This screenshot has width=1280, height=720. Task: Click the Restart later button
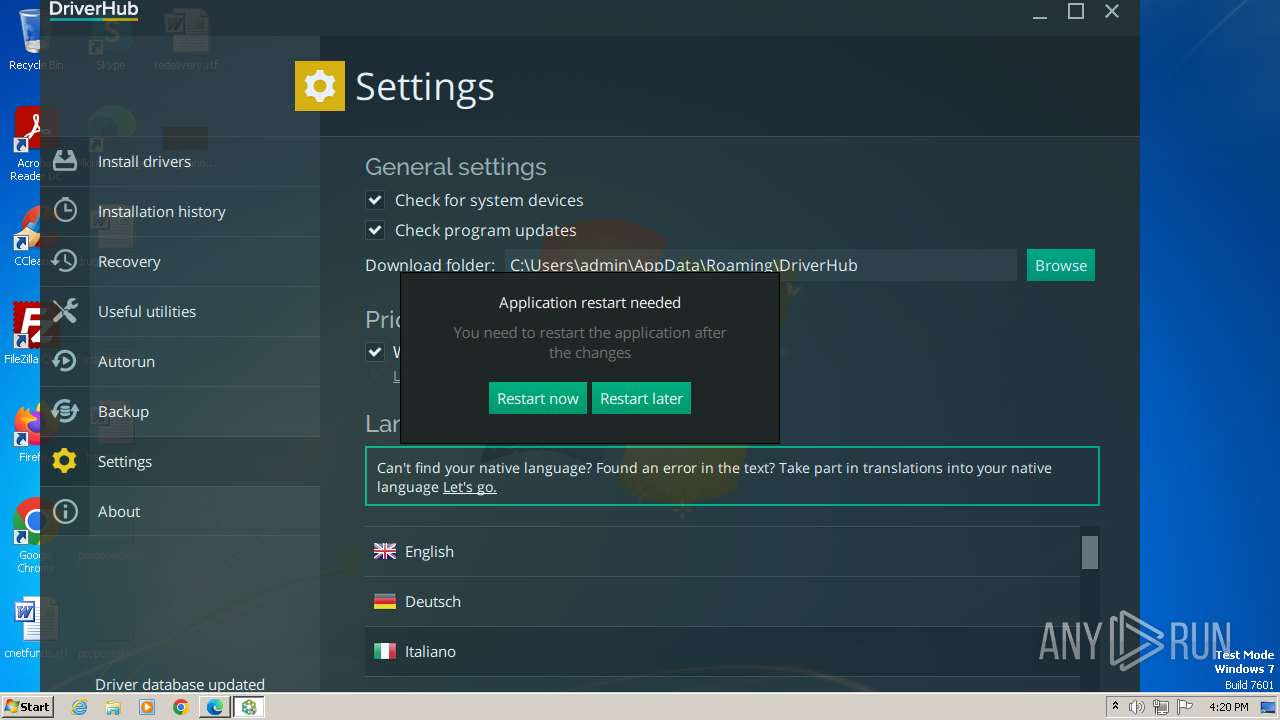coord(641,398)
